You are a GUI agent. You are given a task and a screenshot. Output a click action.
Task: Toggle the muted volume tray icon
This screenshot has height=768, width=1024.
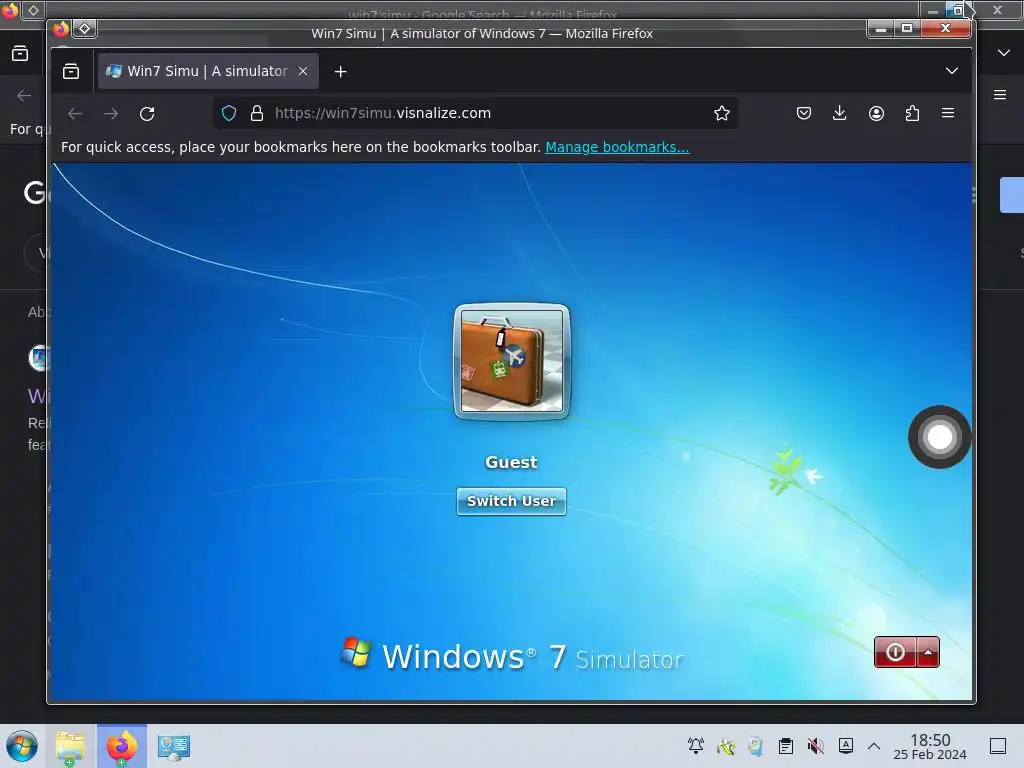(x=816, y=745)
